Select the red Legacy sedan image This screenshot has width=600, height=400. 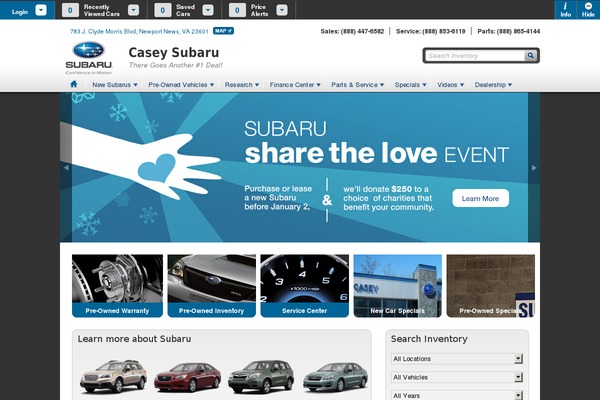[x=188, y=377]
